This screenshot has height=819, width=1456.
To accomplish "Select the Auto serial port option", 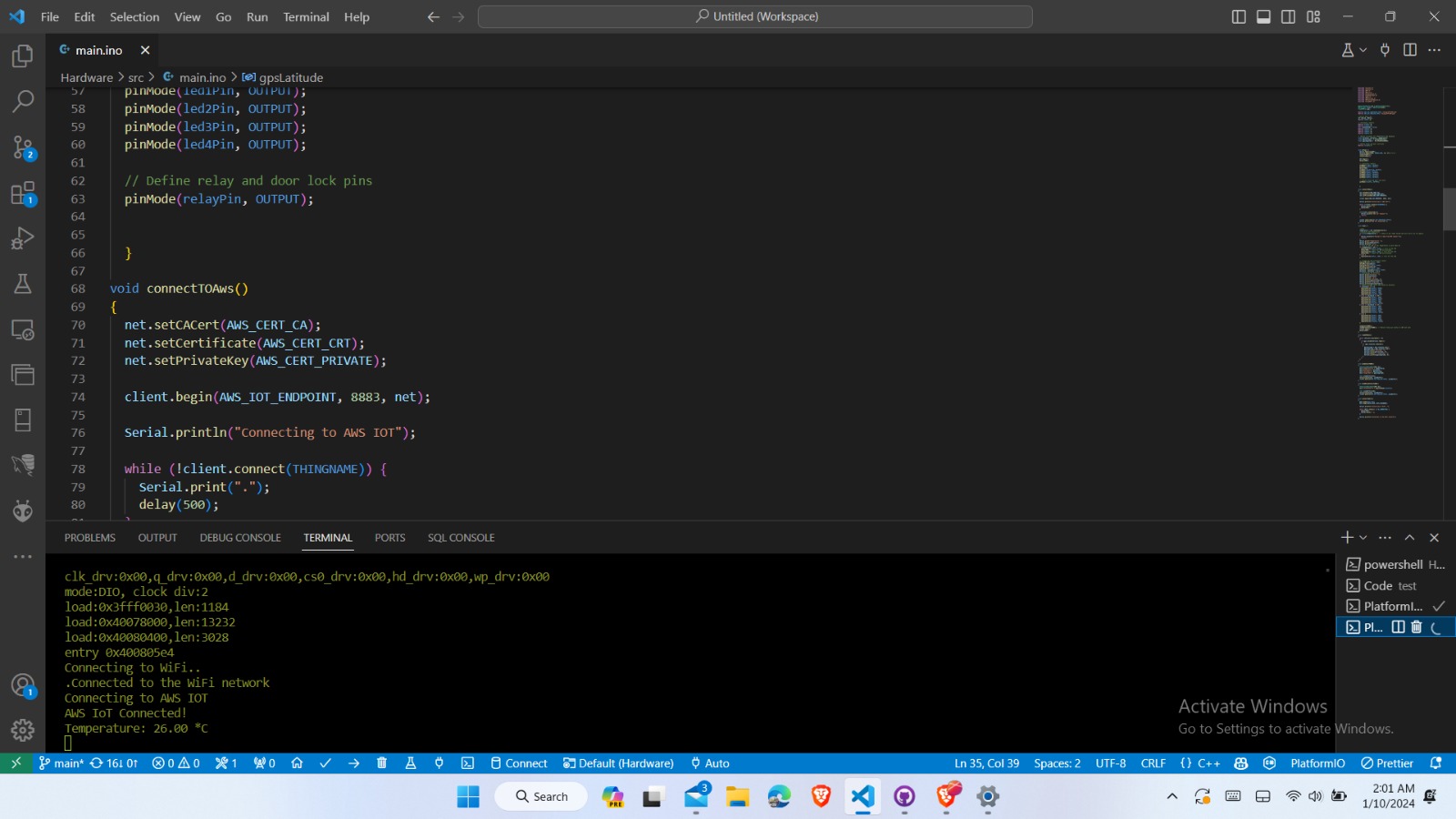I will tap(710, 763).
